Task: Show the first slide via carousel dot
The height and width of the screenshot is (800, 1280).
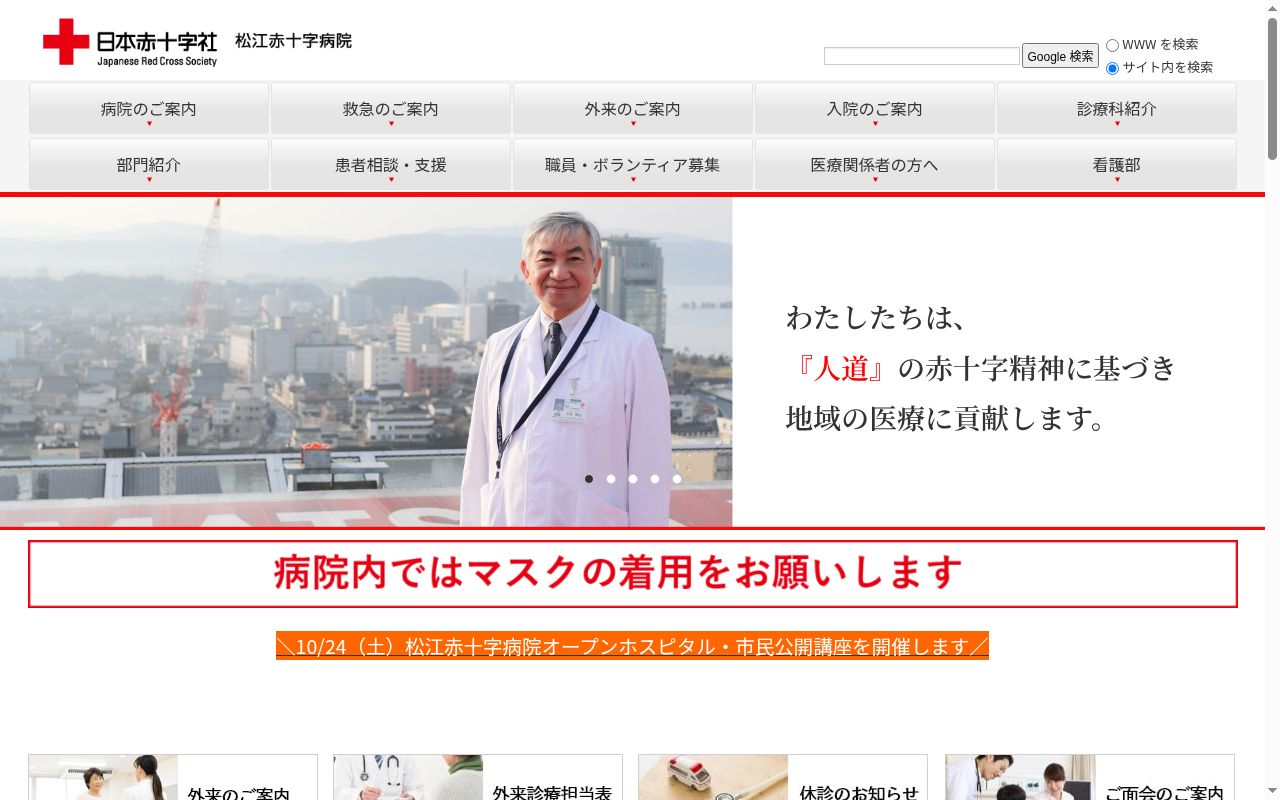Action: click(589, 479)
